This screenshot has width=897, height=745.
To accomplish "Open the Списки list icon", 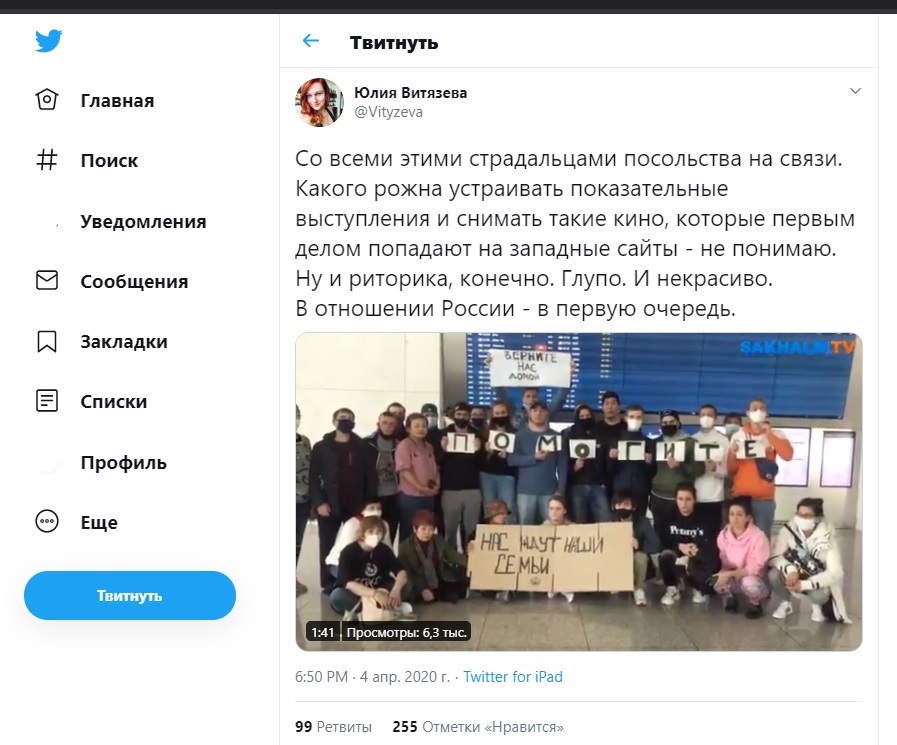I will [x=47, y=401].
